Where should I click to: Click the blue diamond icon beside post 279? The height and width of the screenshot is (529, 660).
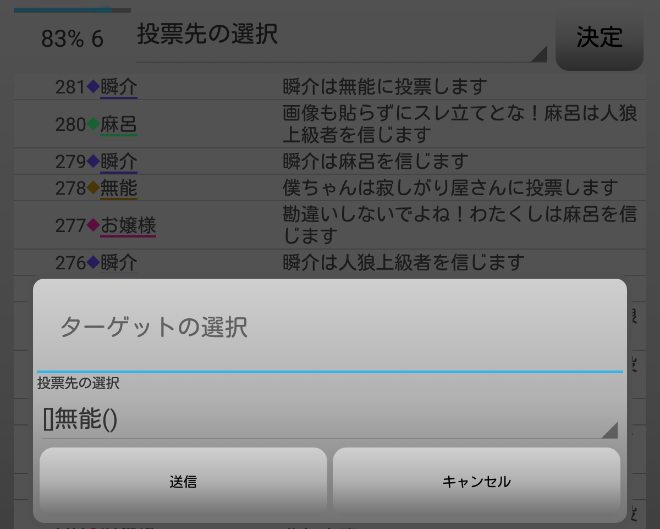click(93, 161)
